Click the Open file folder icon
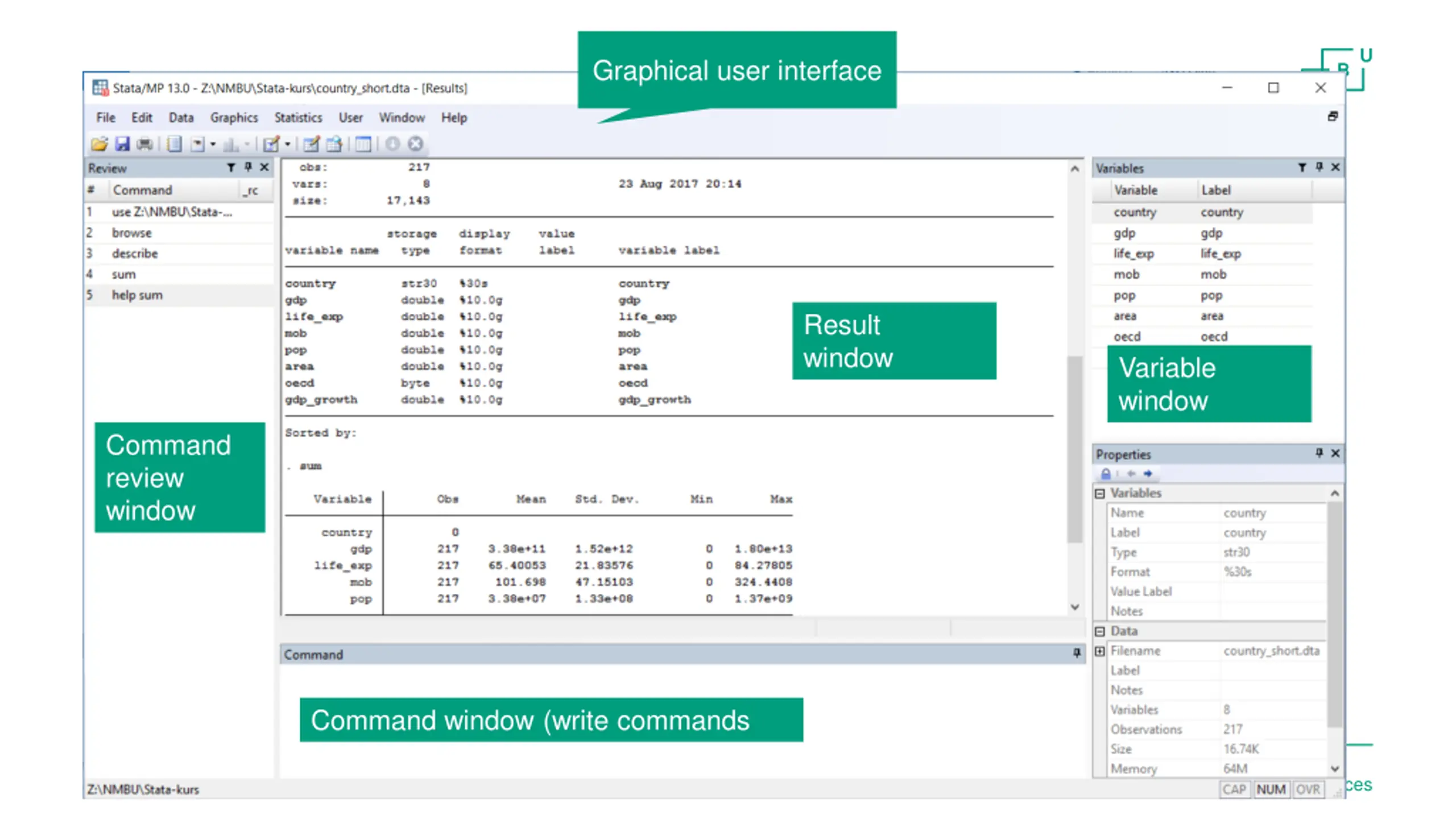 99,144
